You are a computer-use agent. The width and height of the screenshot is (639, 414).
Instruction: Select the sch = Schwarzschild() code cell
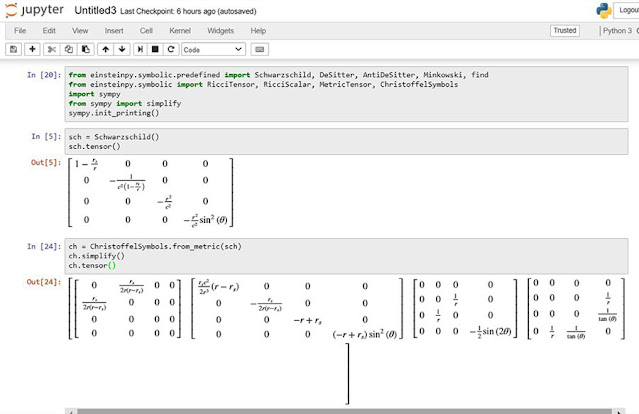coord(346,141)
